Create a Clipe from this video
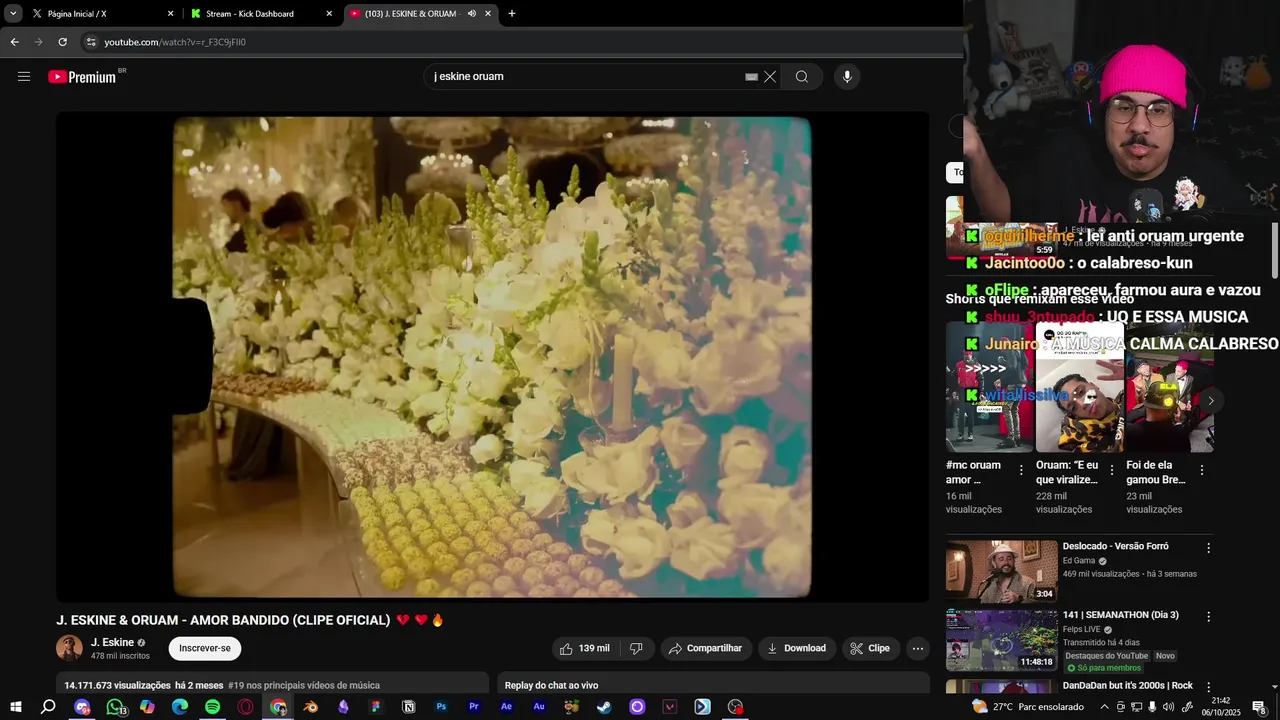The image size is (1280, 720). (x=870, y=648)
